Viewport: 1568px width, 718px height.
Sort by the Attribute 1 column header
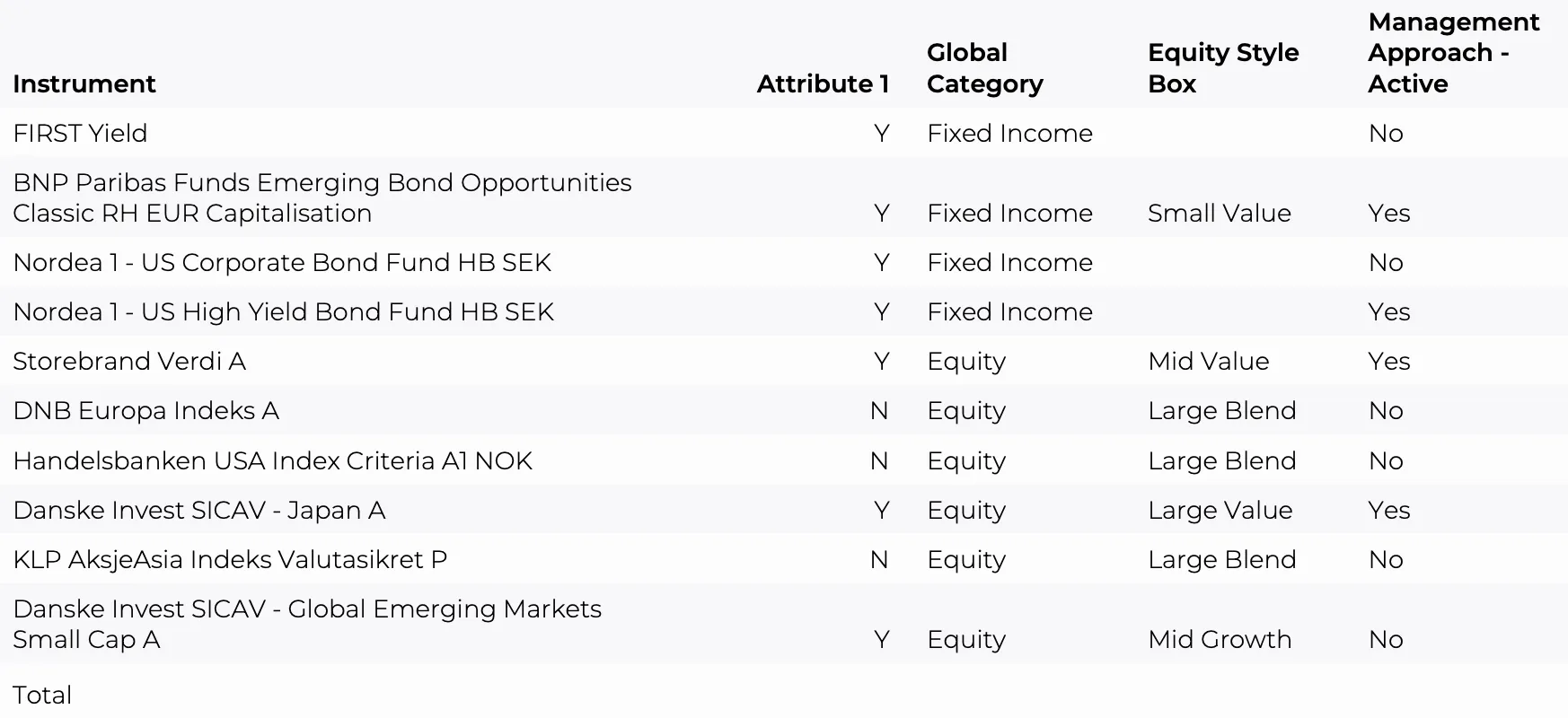click(823, 83)
